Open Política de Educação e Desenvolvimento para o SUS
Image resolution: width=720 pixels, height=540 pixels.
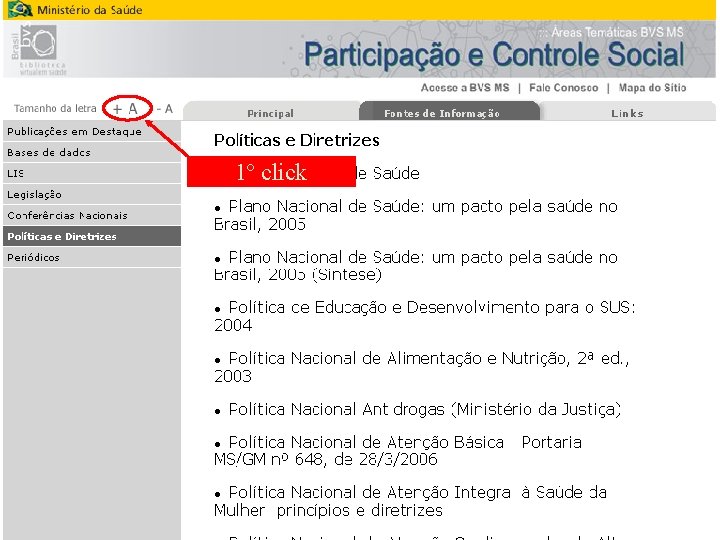[x=425, y=316]
